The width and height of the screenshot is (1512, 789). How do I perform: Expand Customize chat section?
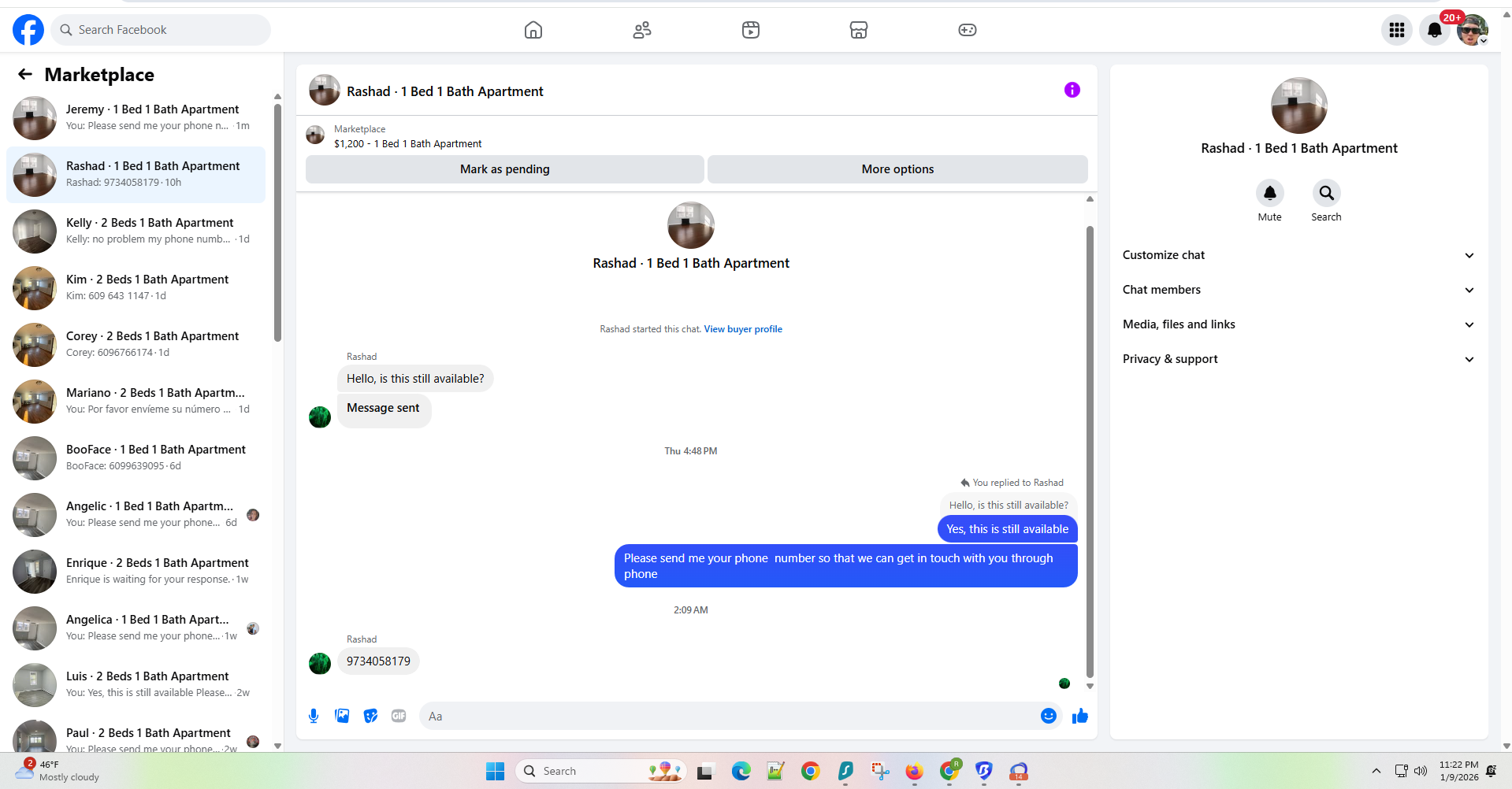click(x=1298, y=255)
